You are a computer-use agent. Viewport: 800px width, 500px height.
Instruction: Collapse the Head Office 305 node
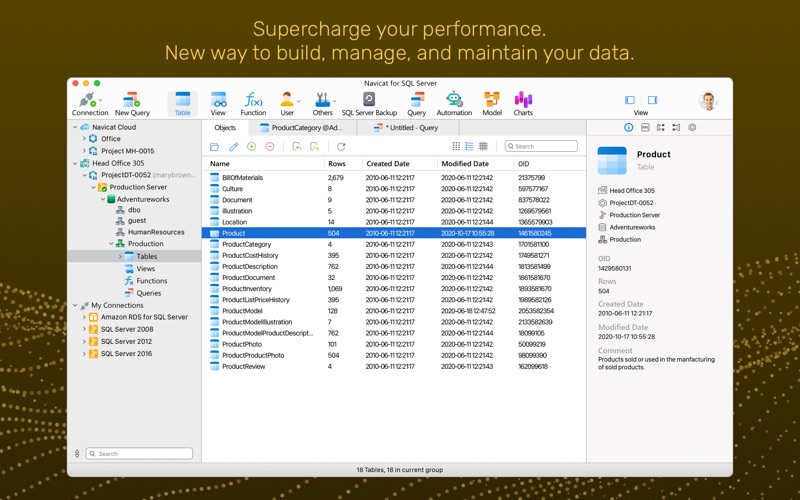coord(75,163)
